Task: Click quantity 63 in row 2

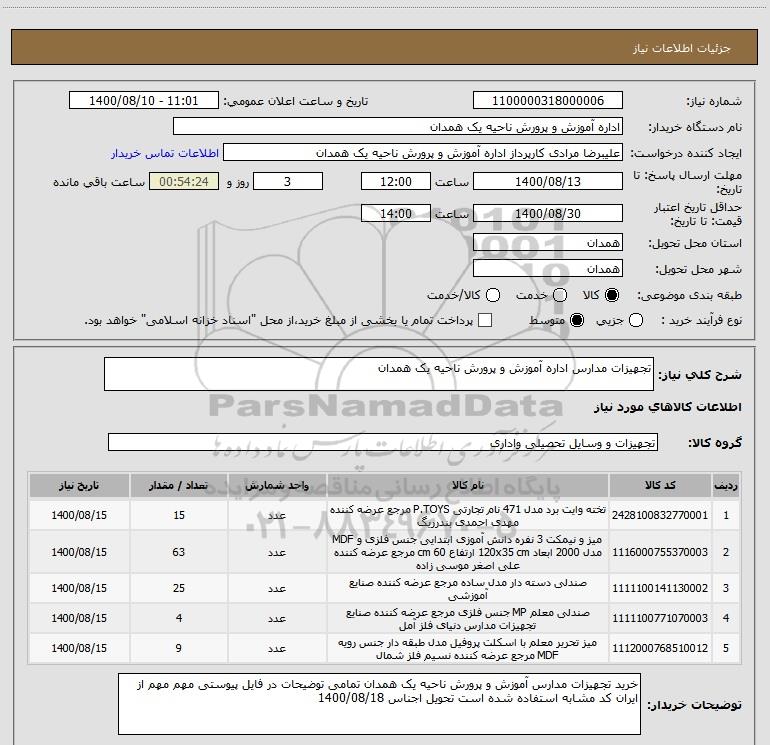Action: (179, 552)
